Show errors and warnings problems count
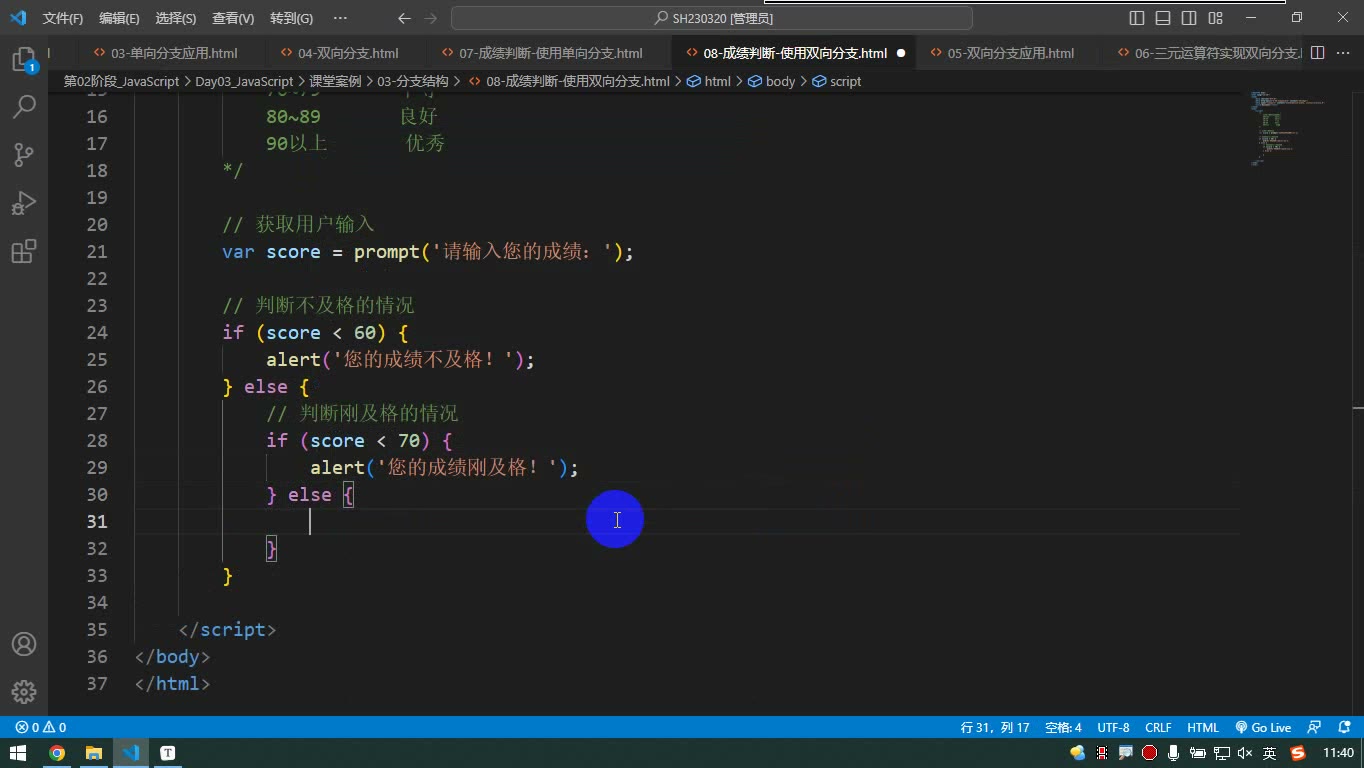Viewport: 1364px width, 768px height. [x=41, y=727]
